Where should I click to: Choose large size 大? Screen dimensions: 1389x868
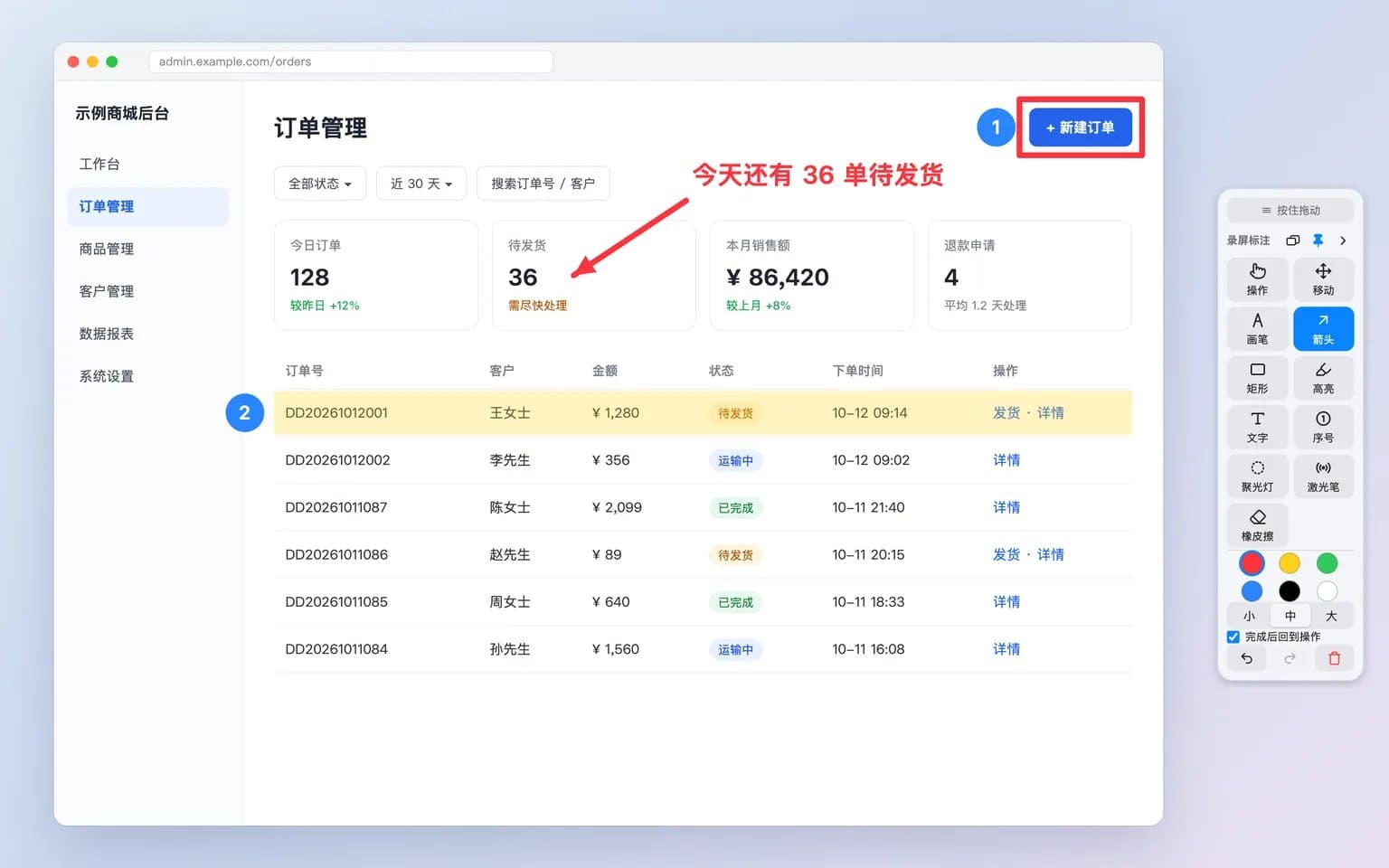click(1331, 616)
